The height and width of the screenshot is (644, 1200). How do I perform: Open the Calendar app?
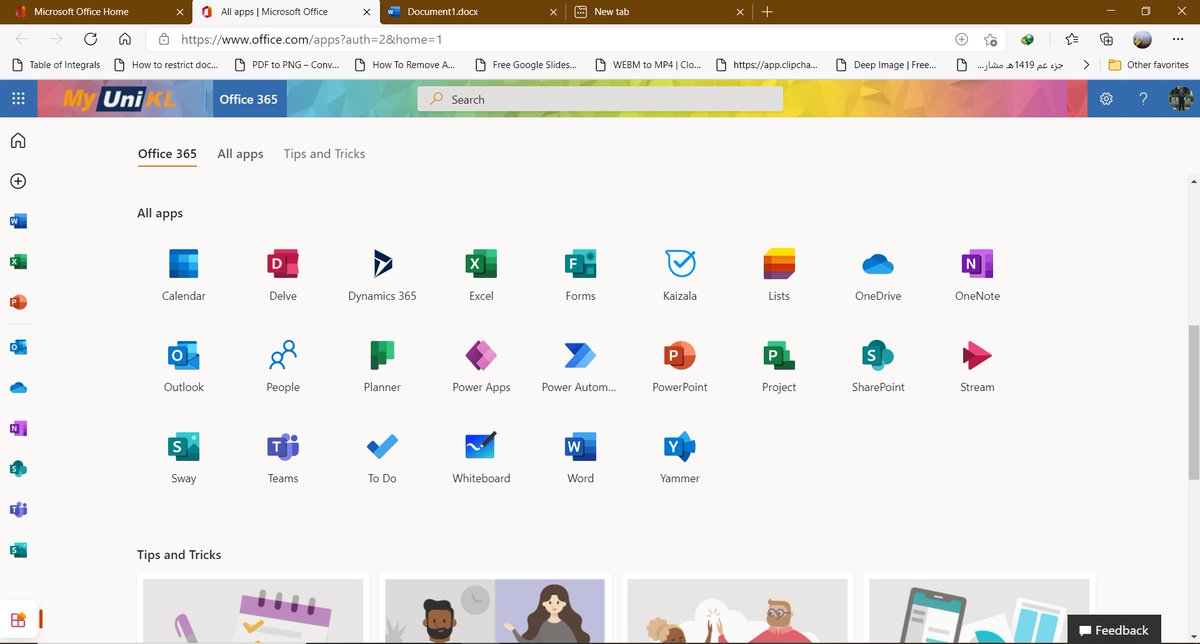(184, 274)
